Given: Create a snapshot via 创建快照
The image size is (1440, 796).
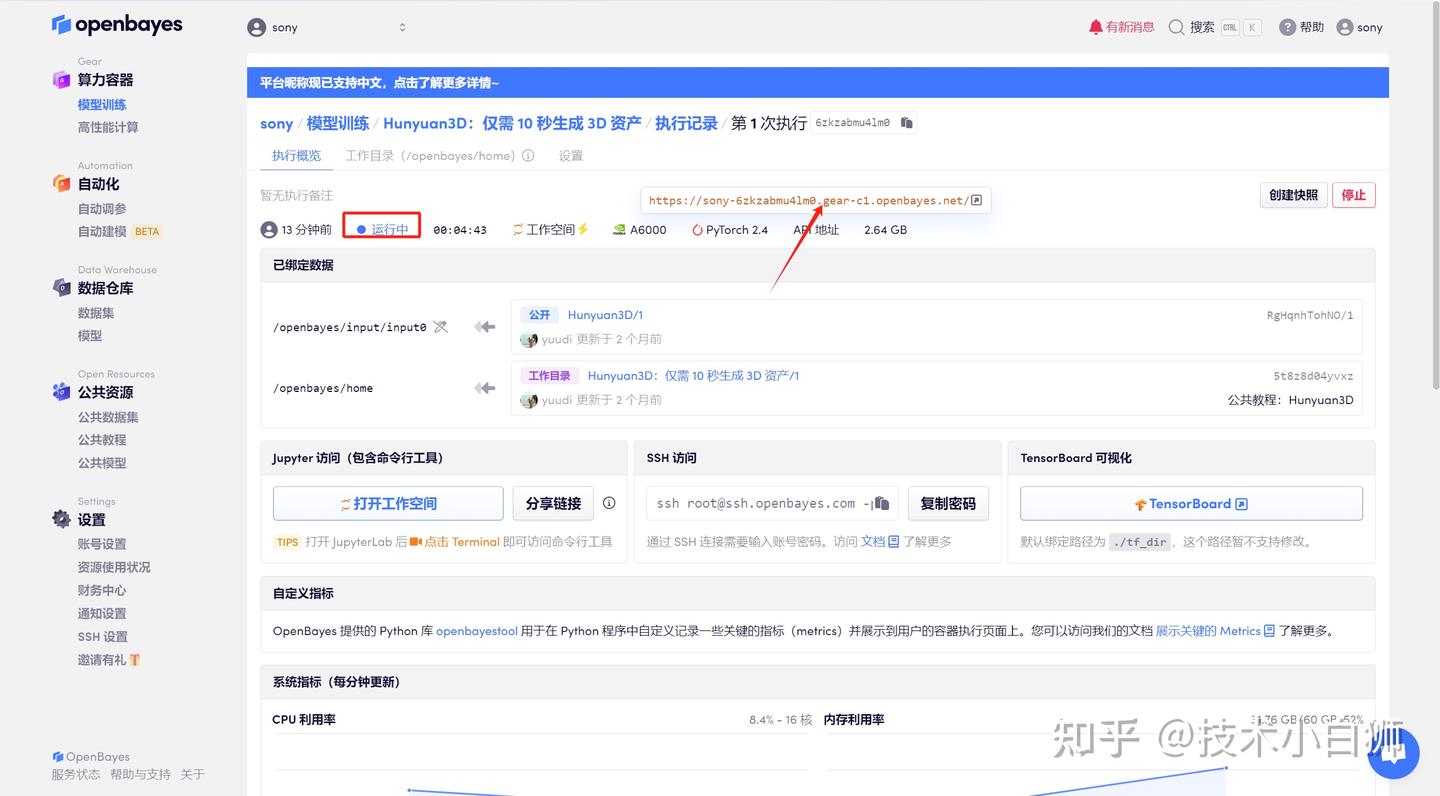Looking at the screenshot, I should pyautogui.click(x=1292, y=195).
